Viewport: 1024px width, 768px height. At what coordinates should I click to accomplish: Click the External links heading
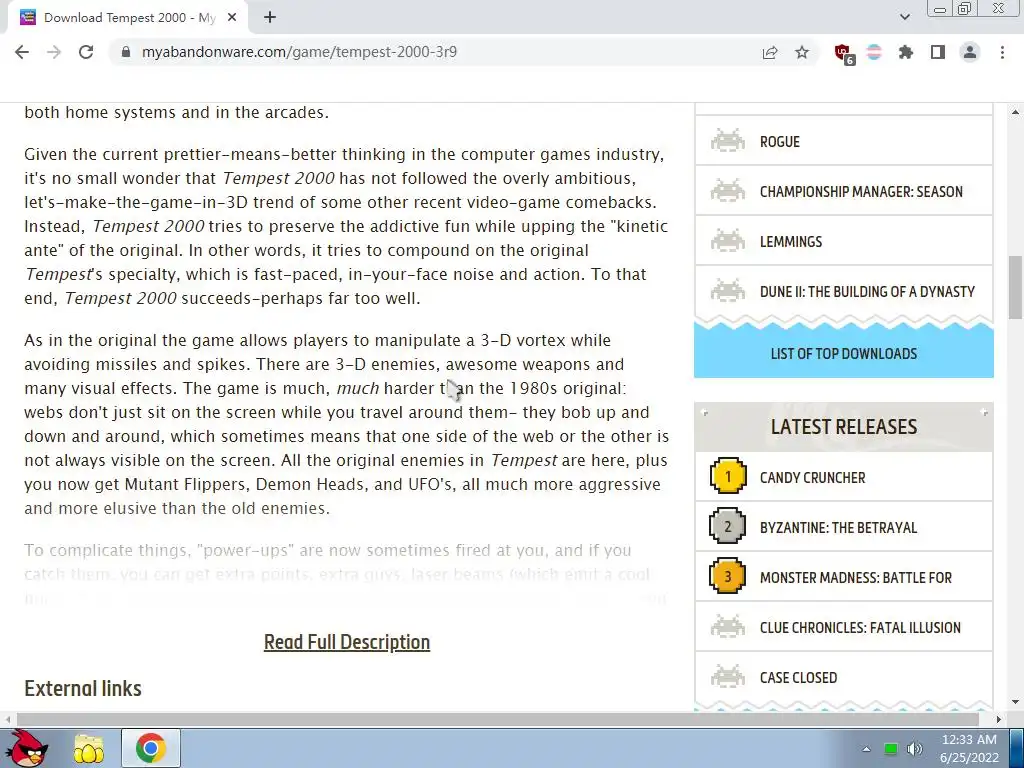click(x=83, y=688)
